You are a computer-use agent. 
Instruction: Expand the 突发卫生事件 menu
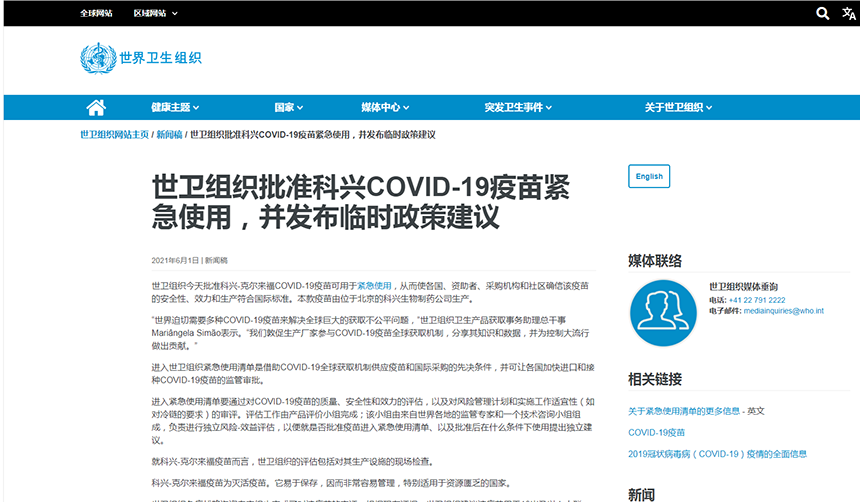click(518, 108)
